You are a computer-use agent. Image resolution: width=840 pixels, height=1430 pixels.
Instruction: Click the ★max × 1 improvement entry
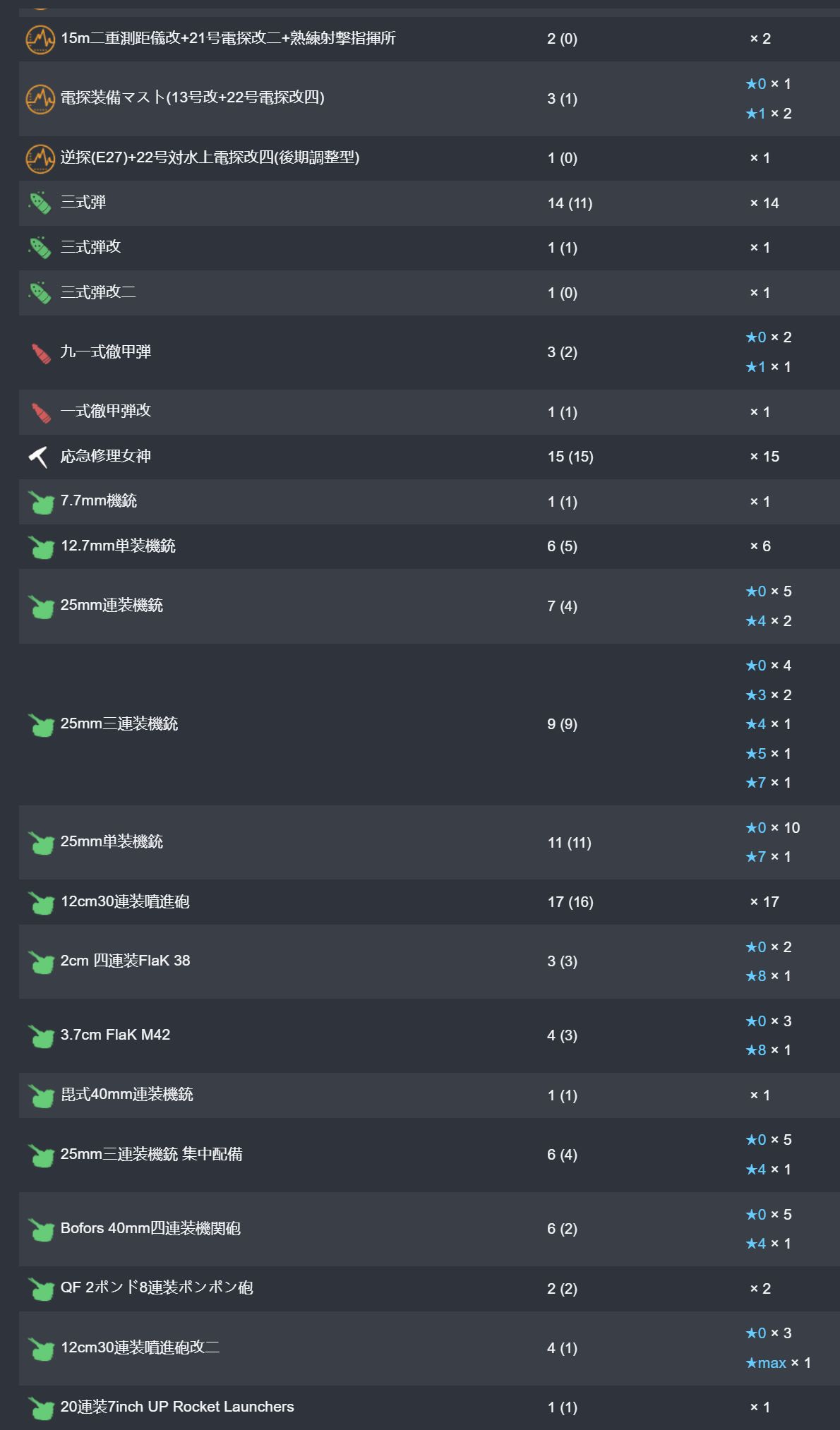[x=778, y=1363]
